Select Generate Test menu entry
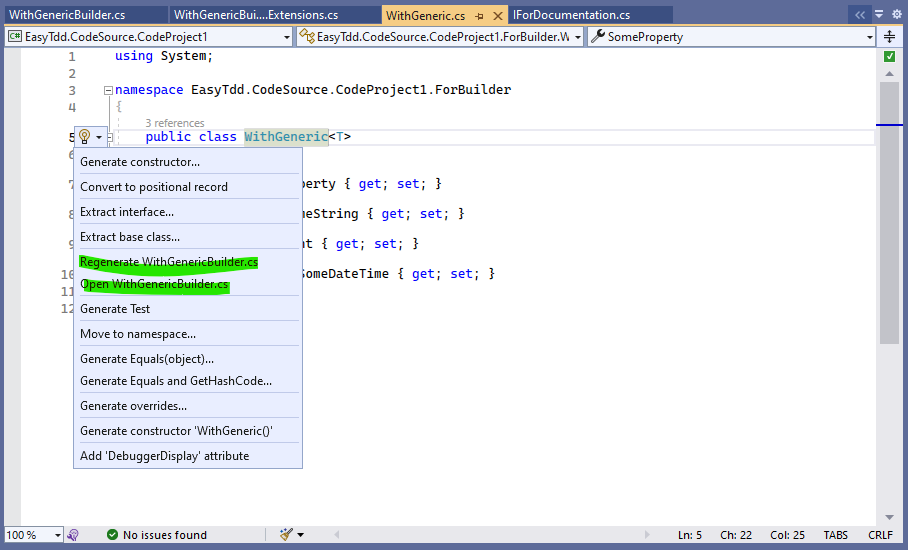908x550 pixels. (188, 309)
